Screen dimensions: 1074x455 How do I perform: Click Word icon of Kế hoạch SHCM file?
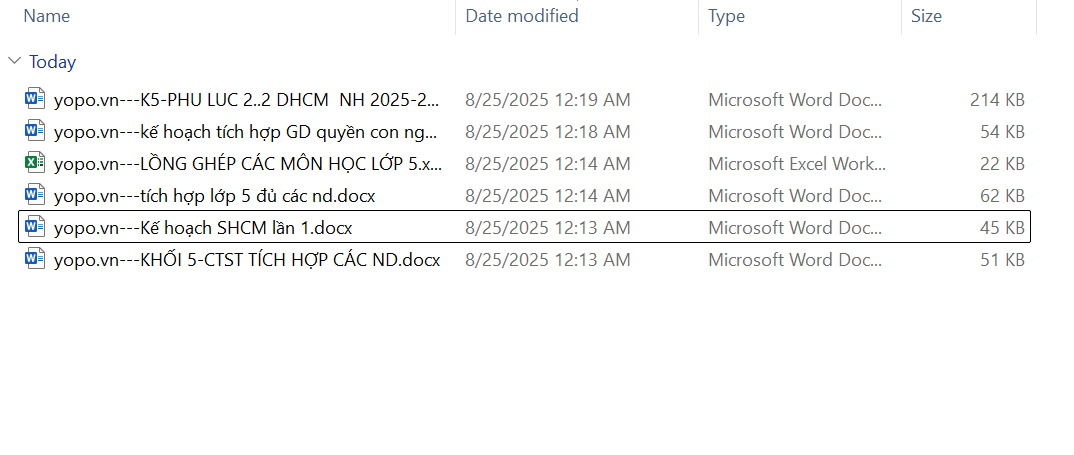(x=35, y=227)
